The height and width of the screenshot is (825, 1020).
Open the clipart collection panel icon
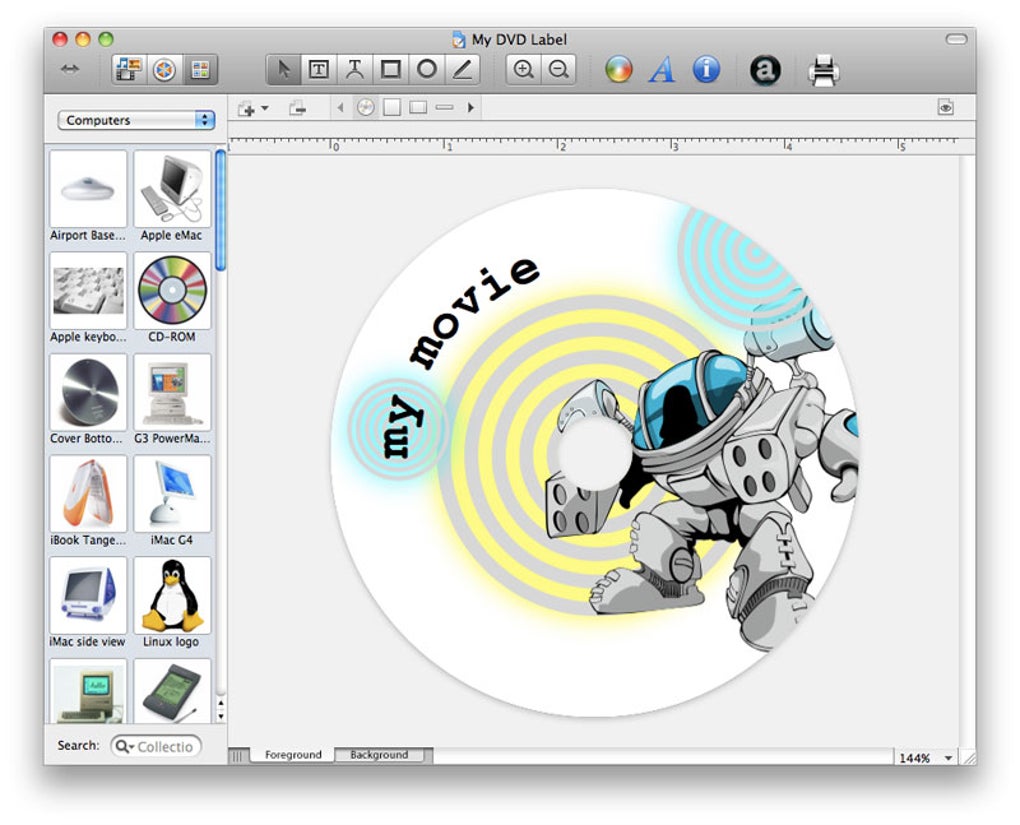click(164, 70)
